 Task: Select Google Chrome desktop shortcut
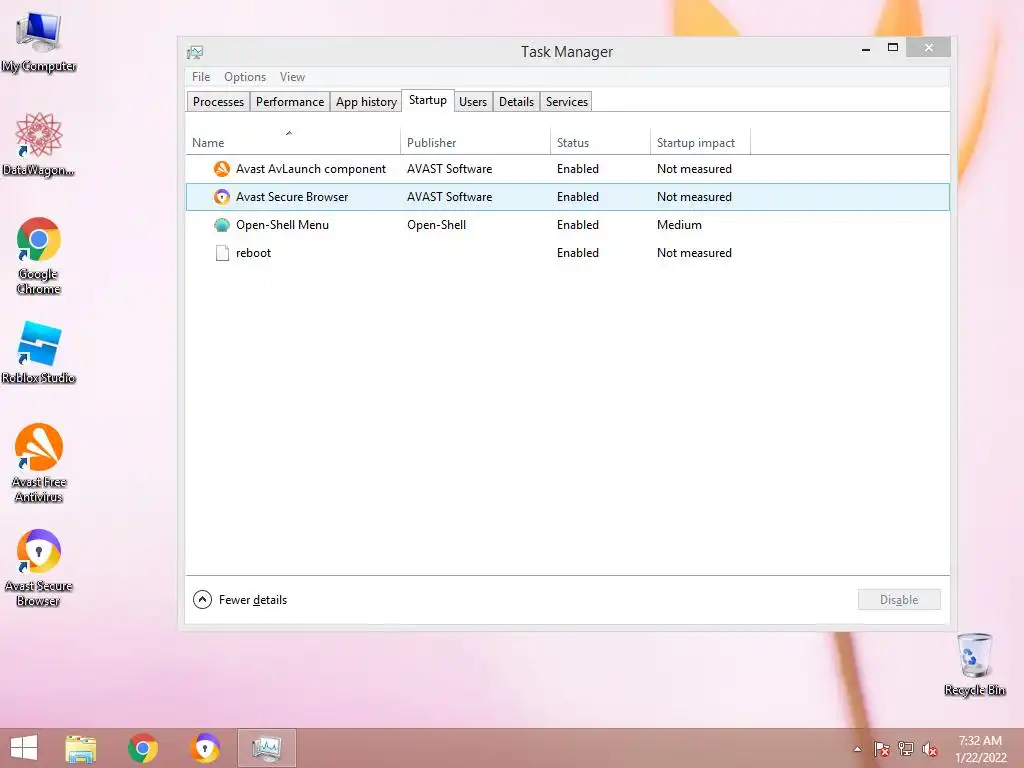point(39,256)
